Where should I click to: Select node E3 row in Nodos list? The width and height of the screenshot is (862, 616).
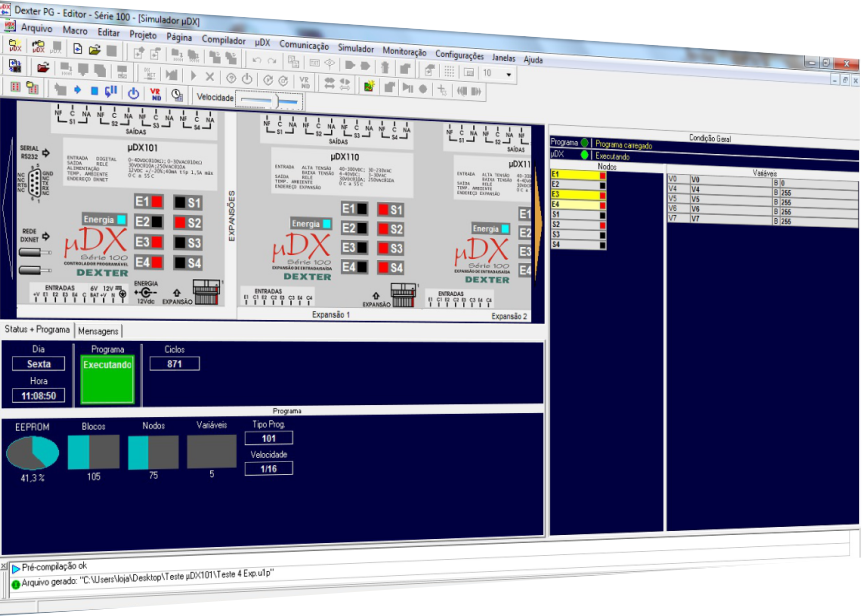coord(578,195)
